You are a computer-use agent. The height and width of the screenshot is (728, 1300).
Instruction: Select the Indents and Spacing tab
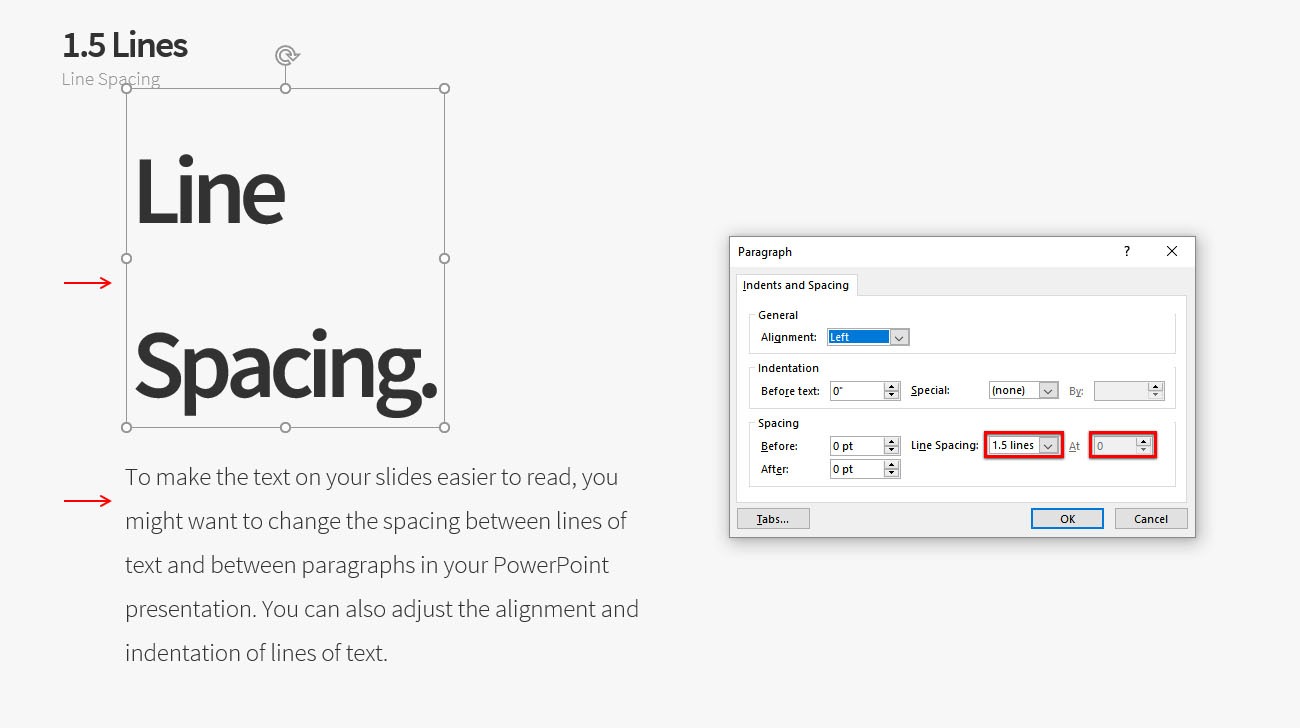point(796,285)
